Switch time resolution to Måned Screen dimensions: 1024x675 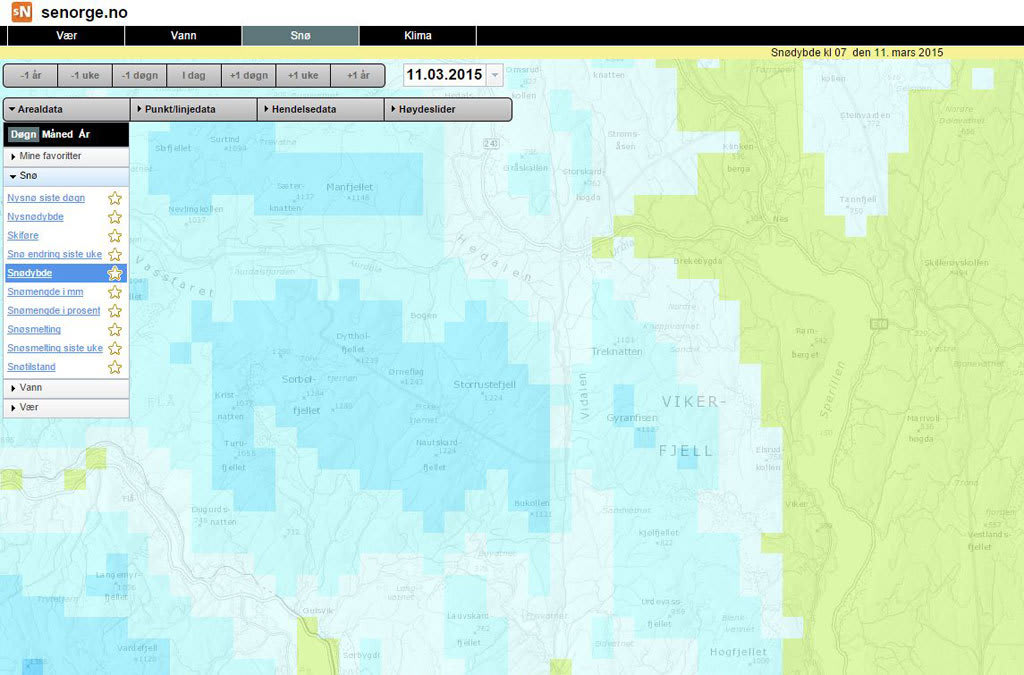click(57, 134)
